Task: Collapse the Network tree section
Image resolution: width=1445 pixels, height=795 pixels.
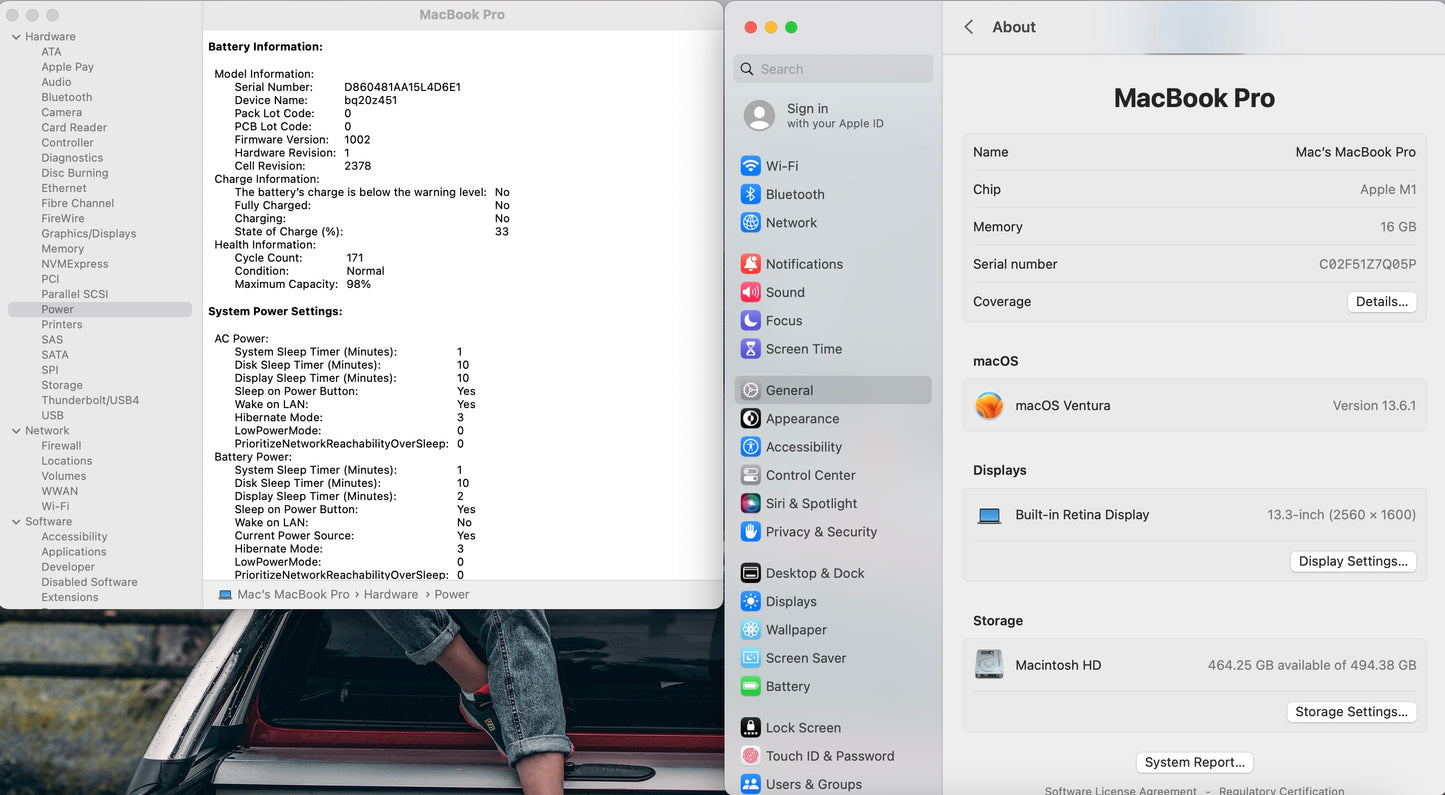Action: point(16,431)
